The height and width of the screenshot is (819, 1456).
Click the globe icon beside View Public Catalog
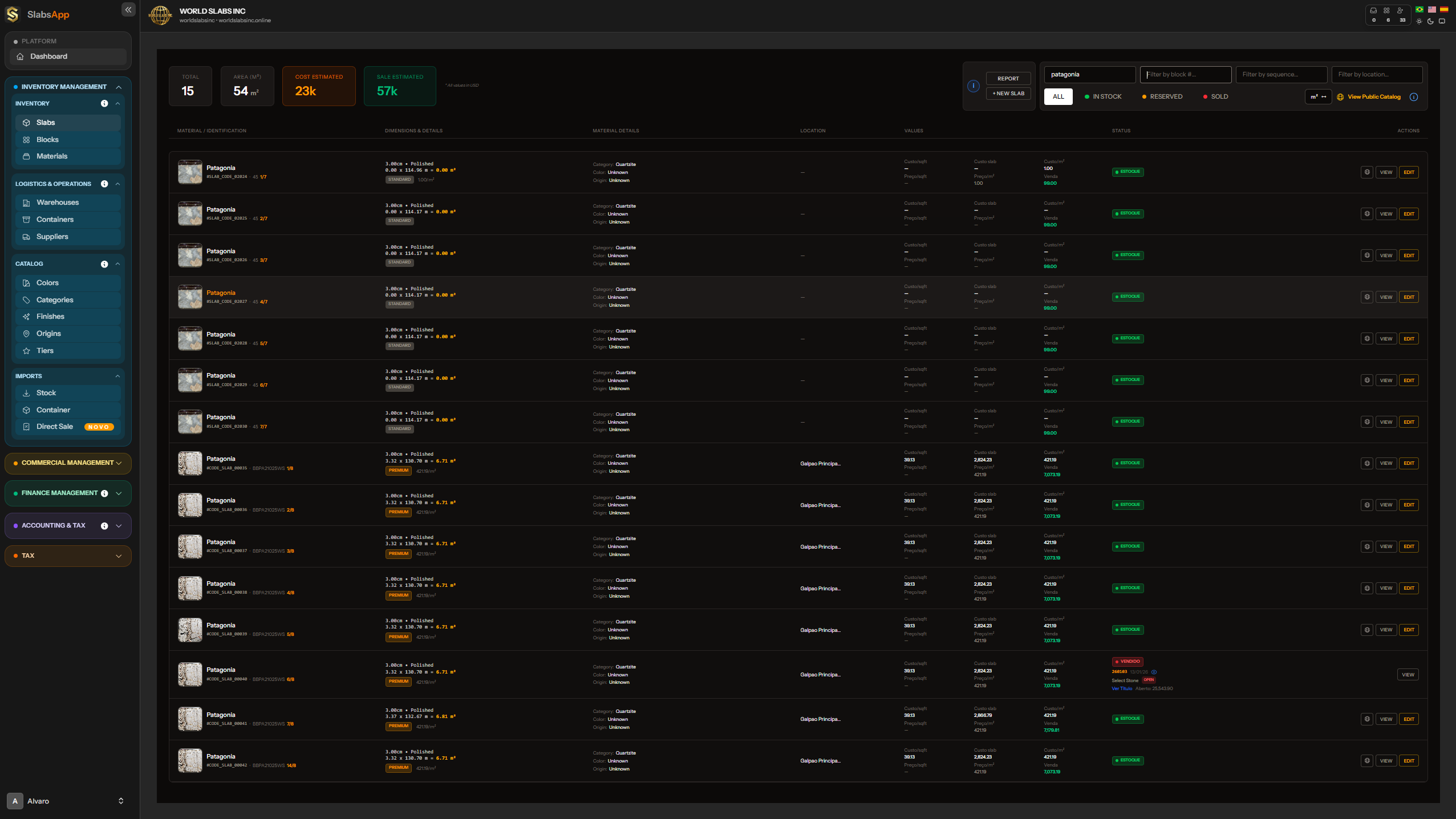coord(1340,97)
